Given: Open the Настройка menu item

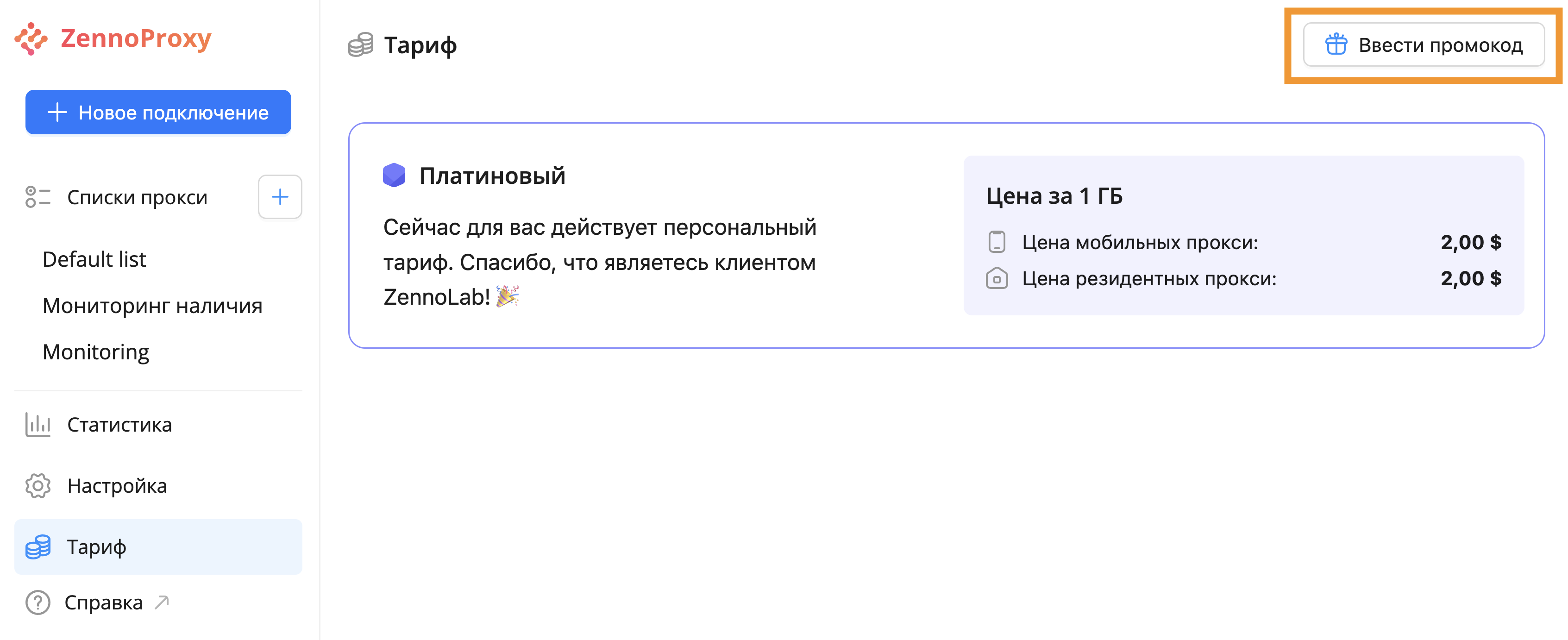Looking at the screenshot, I should tap(117, 485).
